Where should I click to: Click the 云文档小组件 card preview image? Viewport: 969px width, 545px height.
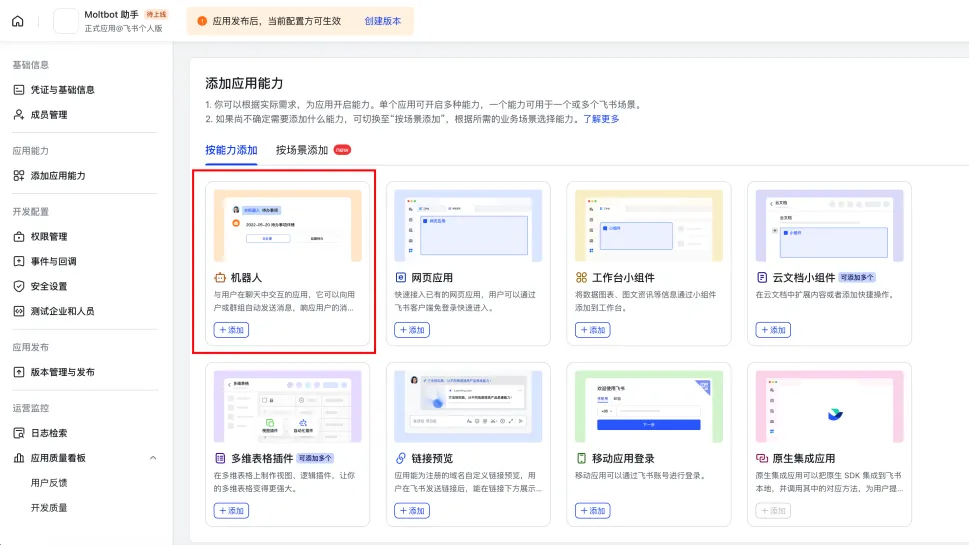[829, 226]
